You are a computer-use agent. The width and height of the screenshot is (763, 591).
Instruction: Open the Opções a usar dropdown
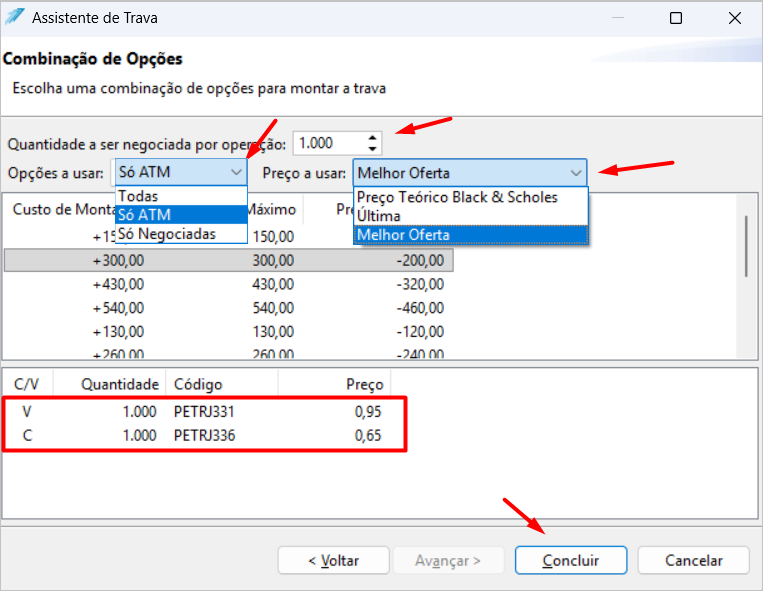click(181, 172)
